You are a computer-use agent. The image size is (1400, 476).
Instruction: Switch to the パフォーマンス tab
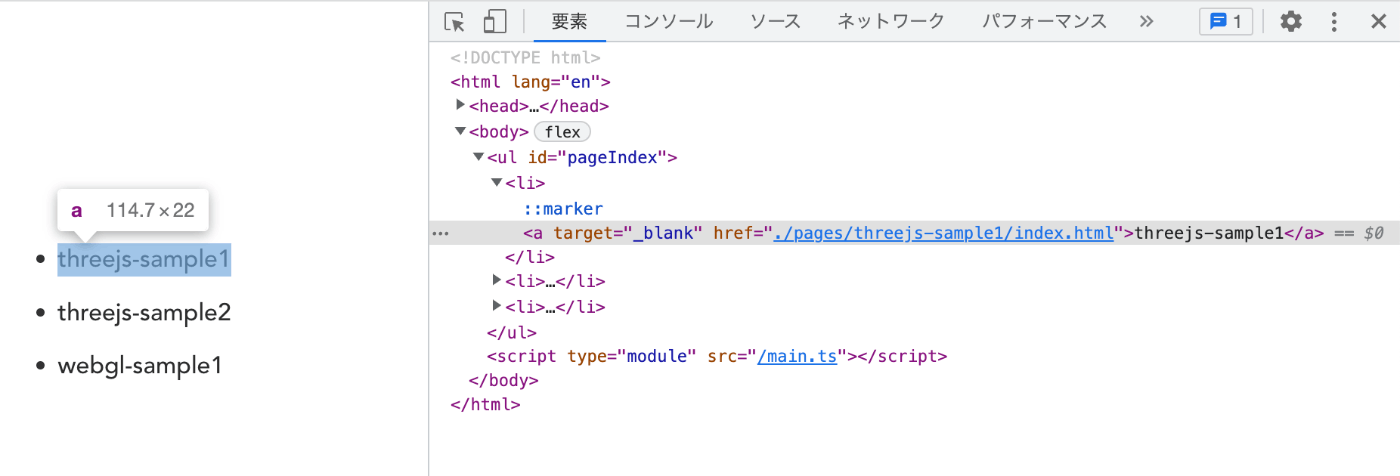pos(1044,21)
